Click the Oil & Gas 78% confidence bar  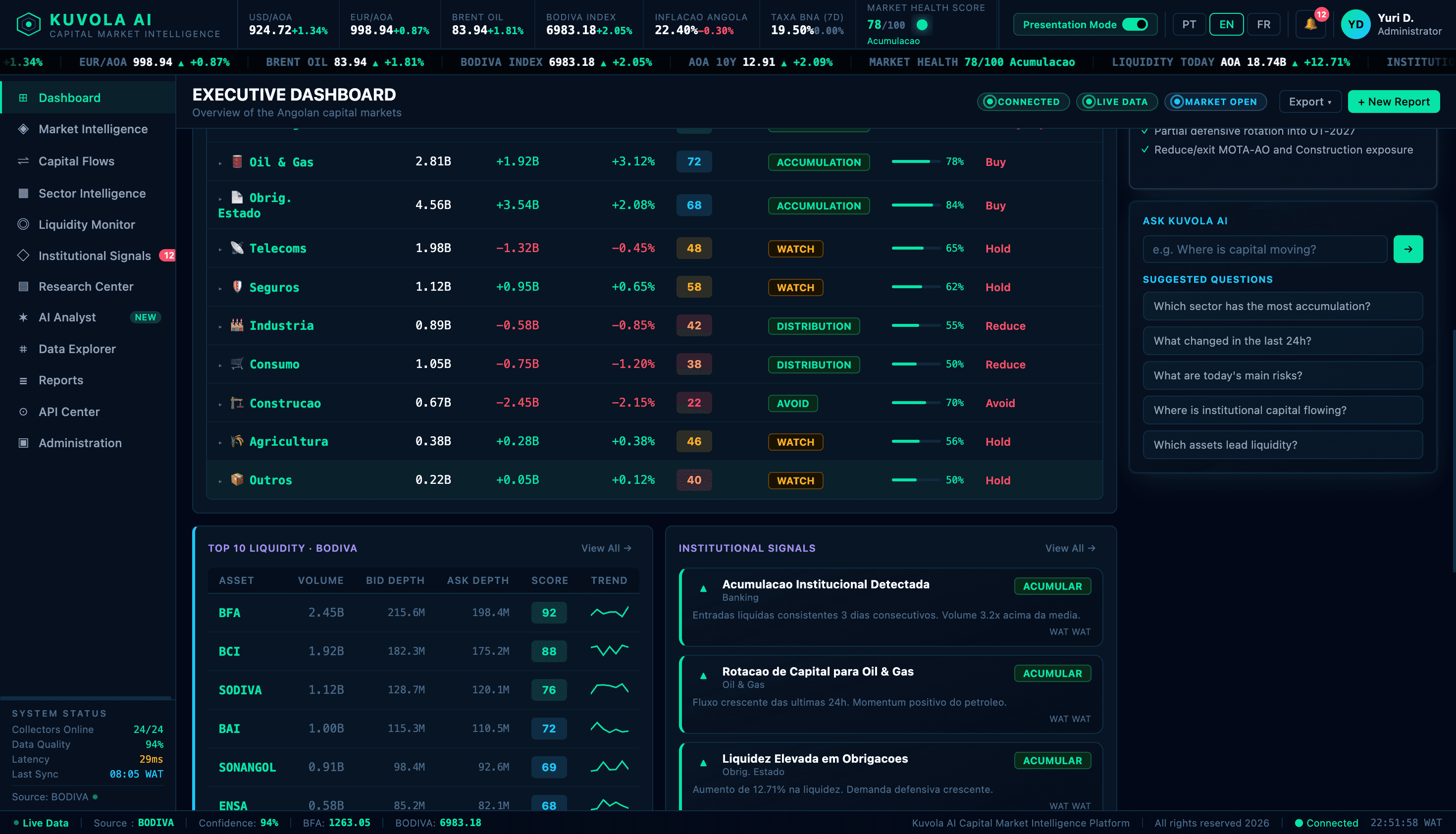[915, 161]
